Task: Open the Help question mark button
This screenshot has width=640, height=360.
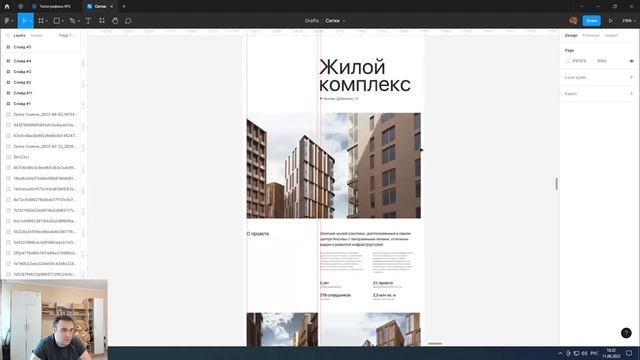Action: [626, 333]
